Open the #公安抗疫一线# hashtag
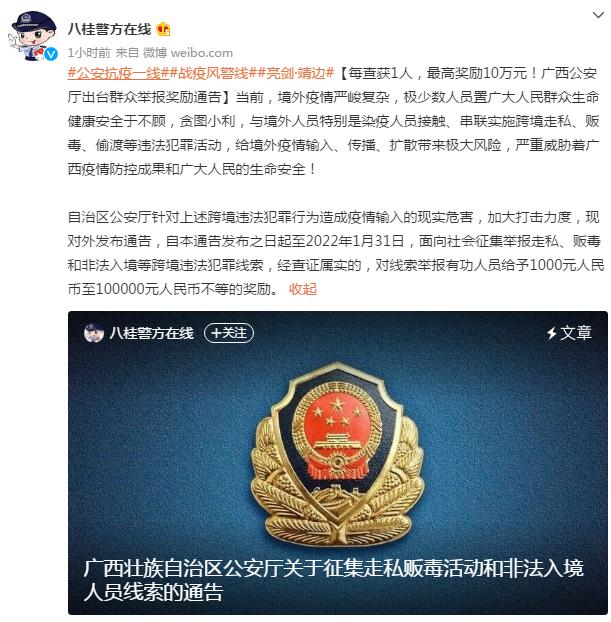 (118, 73)
